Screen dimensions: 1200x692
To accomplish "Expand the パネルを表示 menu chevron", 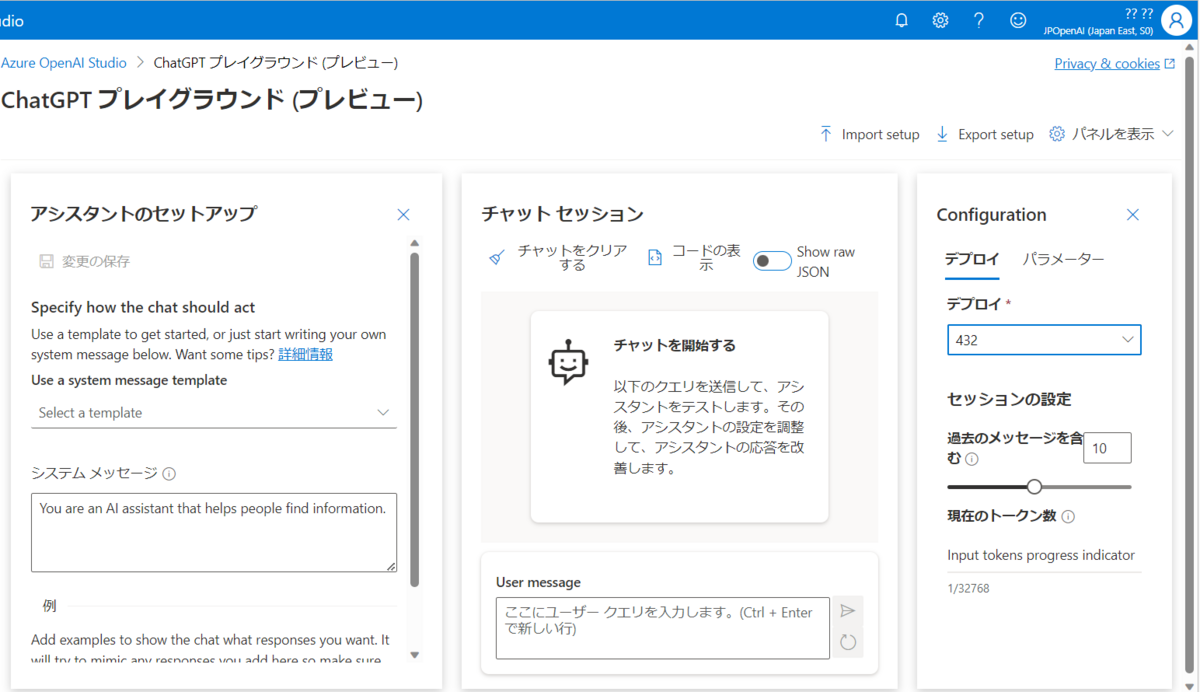I will pyautogui.click(x=1167, y=134).
